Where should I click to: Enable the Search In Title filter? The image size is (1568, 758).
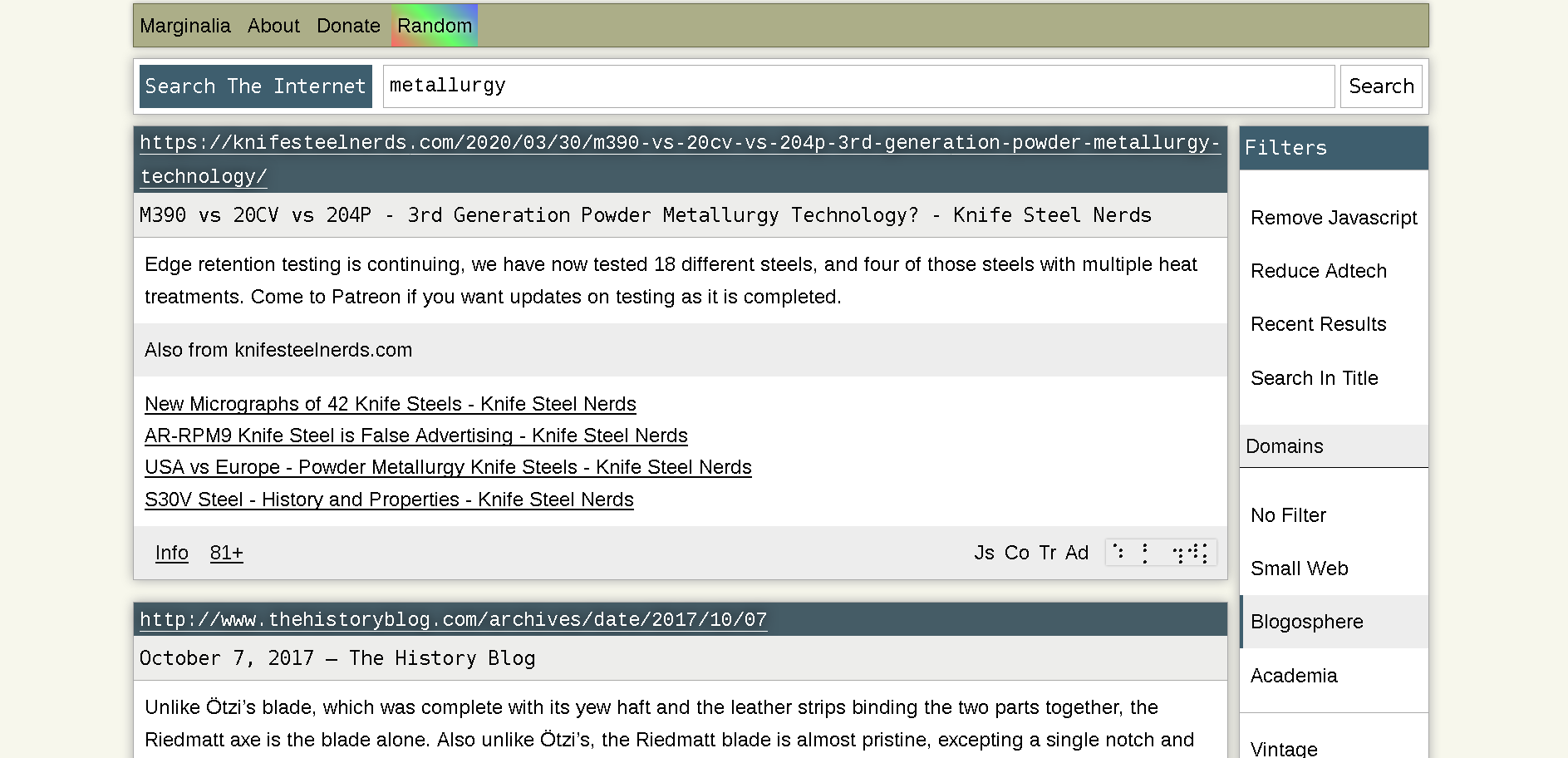pyautogui.click(x=1314, y=378)
